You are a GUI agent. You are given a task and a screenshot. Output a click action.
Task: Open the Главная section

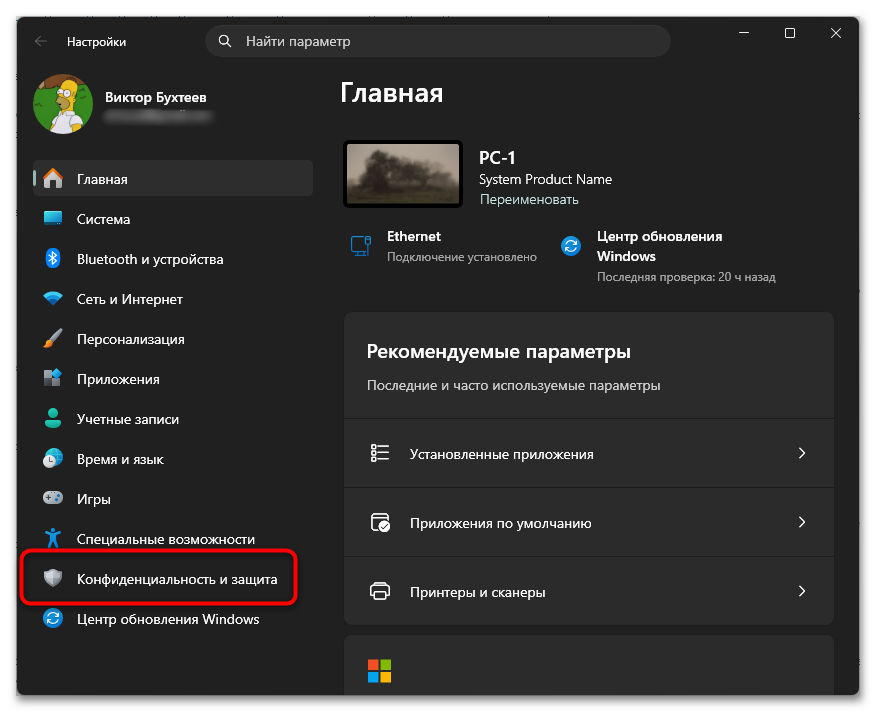pyautogui.click(x=173, y=179)
